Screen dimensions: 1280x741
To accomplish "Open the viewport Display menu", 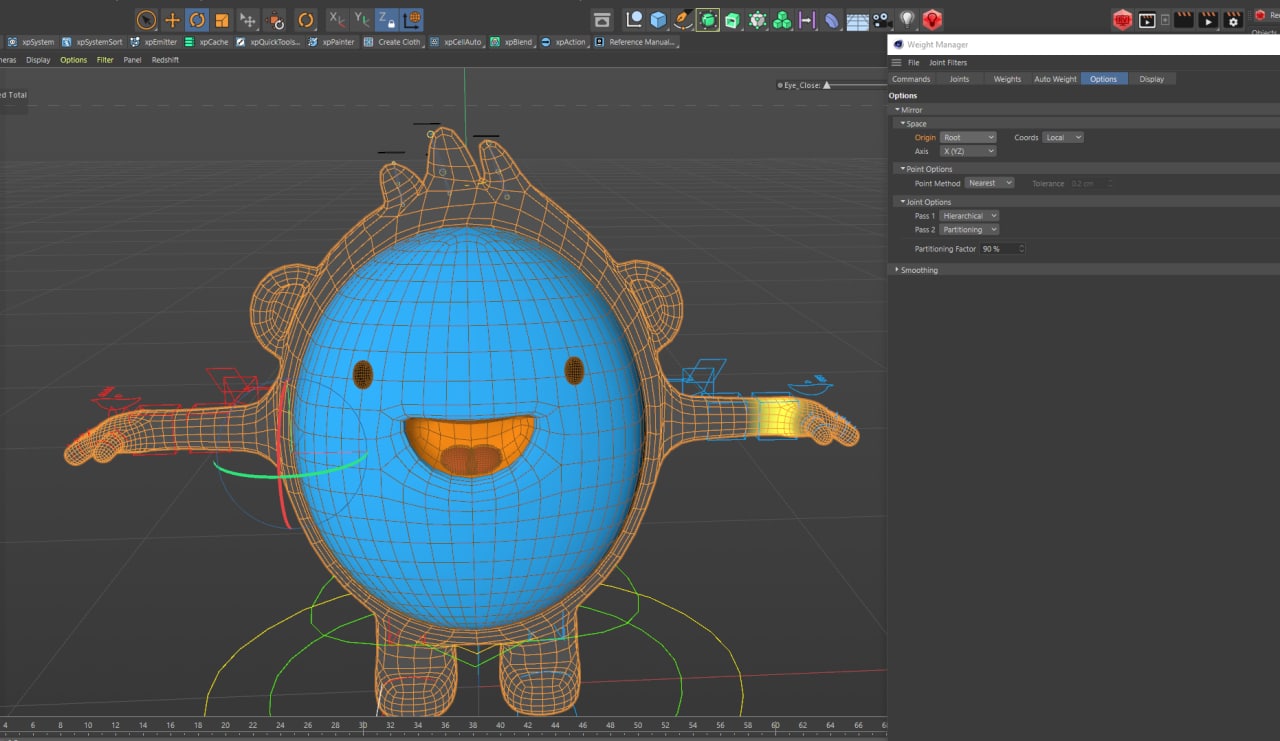I will click(38, 60).
